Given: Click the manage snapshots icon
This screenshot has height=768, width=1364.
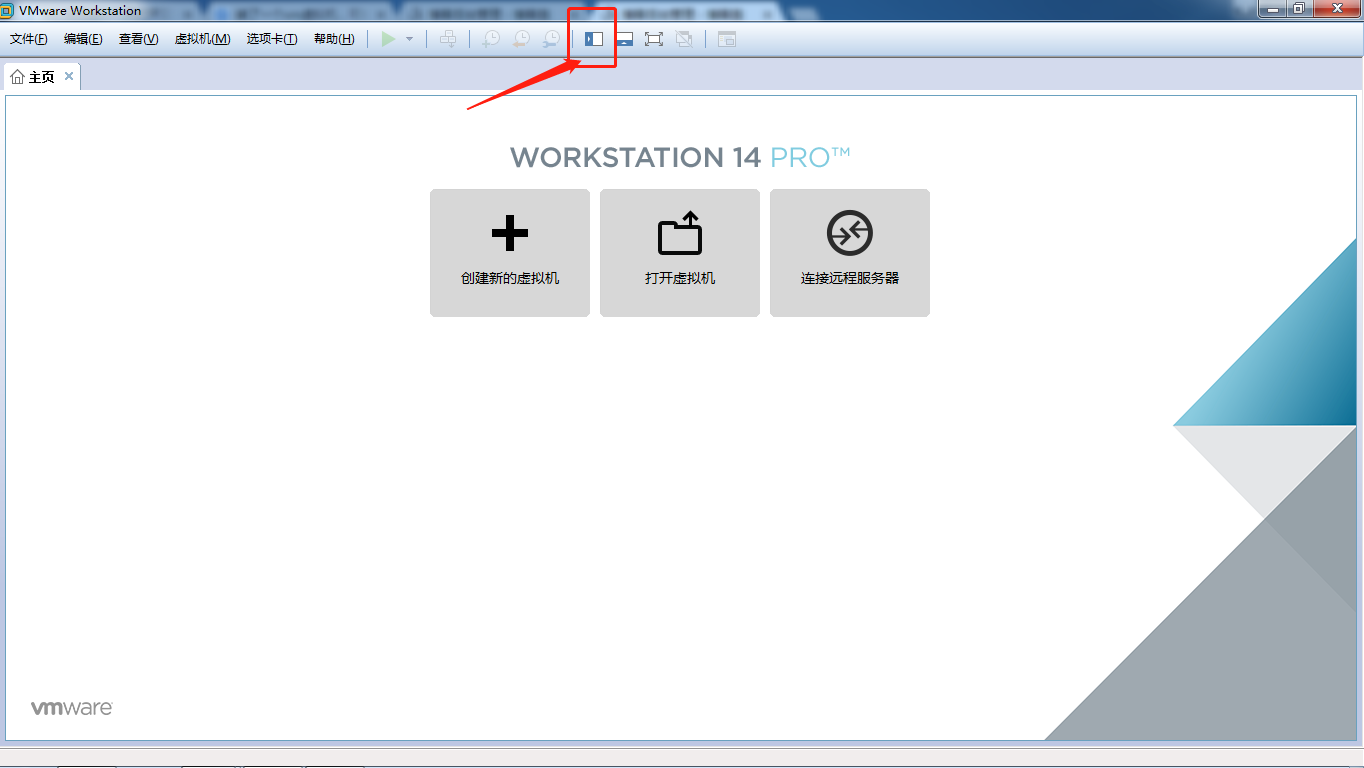Looking at the screenshot, I should pyautogui.click(x=551, y=39).
